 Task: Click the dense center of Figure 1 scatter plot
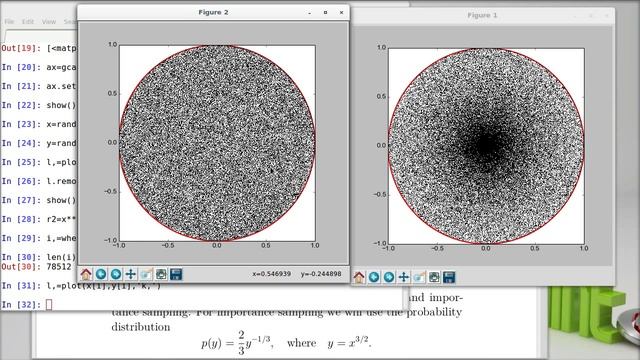click(485, 144)
